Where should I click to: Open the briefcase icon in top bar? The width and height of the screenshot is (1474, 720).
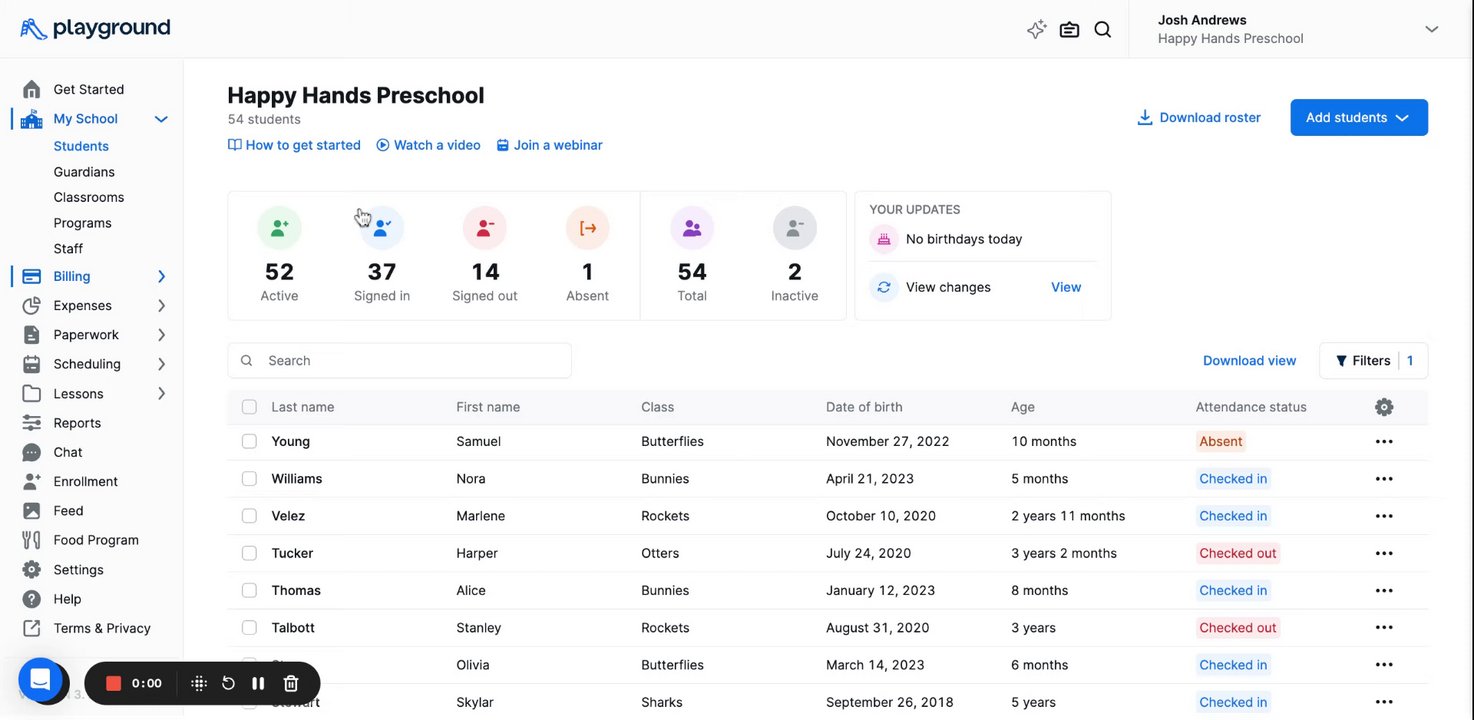1069,30
